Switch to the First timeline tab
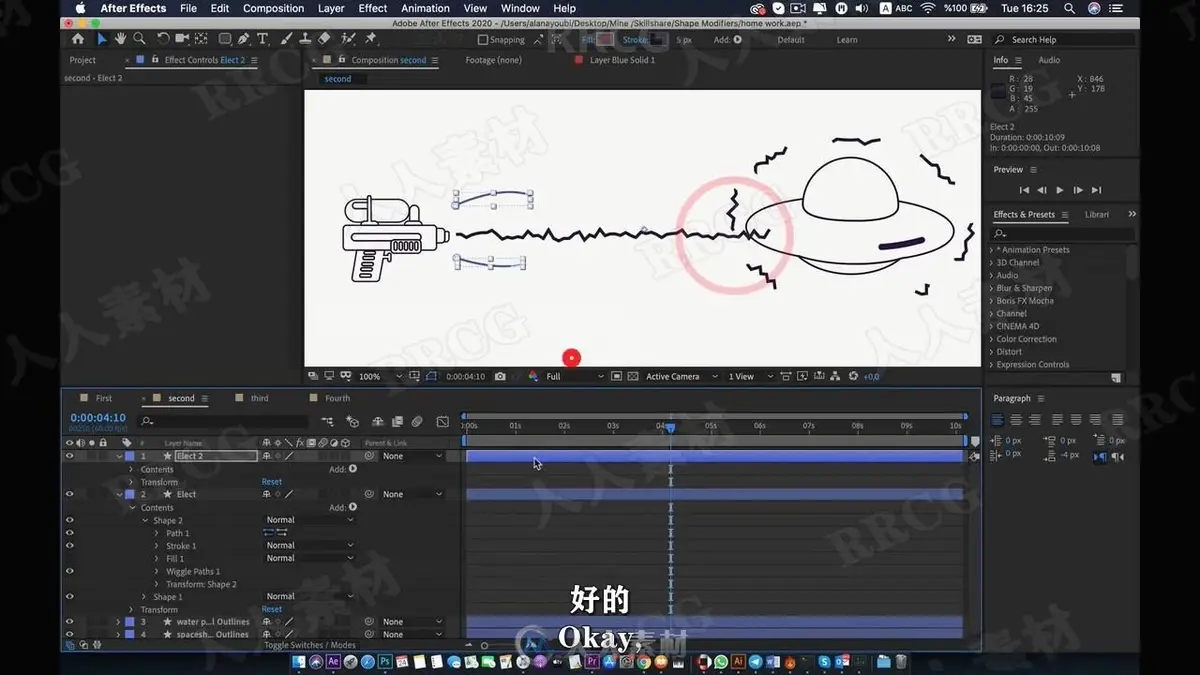 [x=104, y=398]
